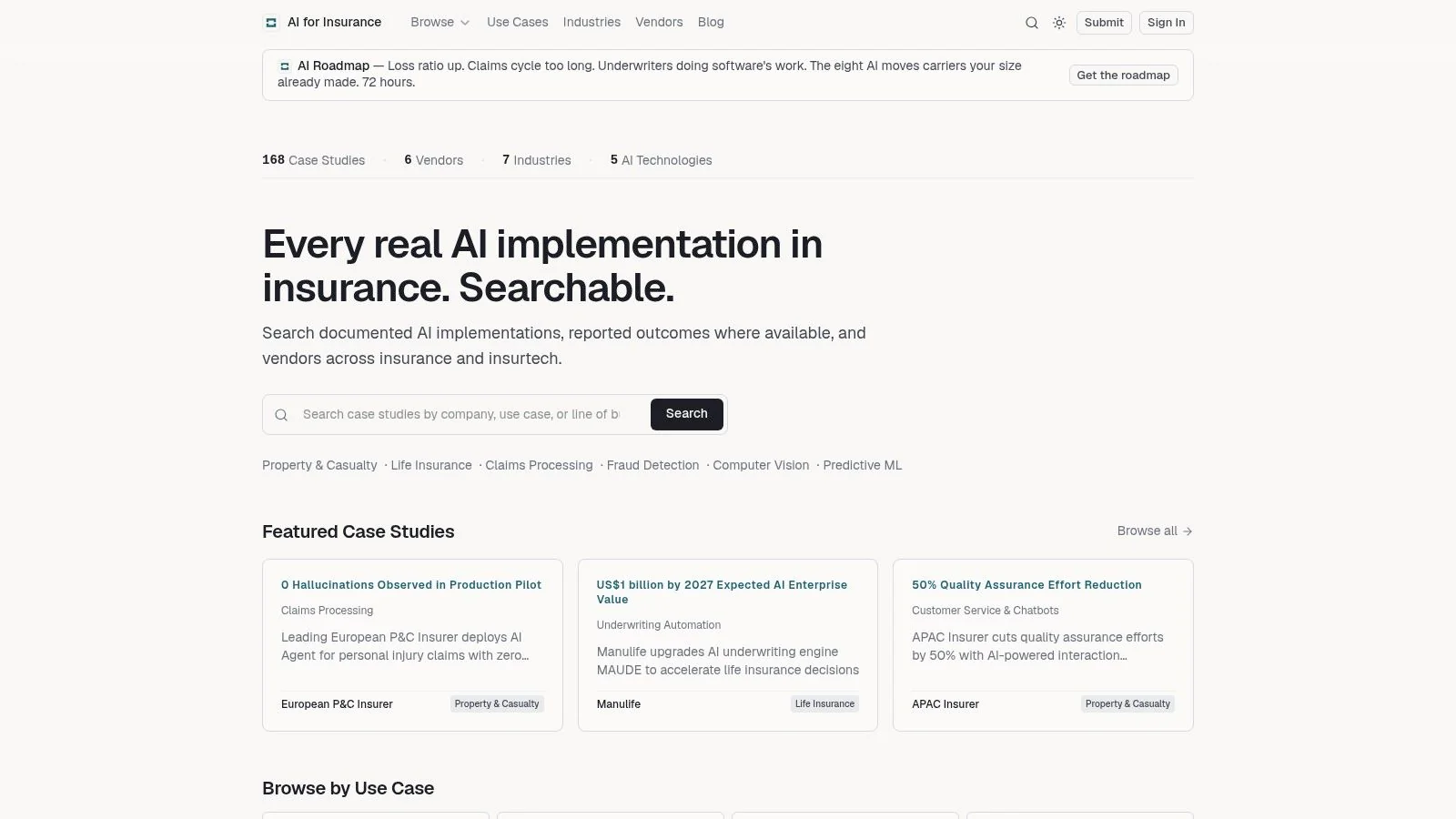Screen dimensions: 1456x819
Task: Open the Use Cases menu item
Action: click(518, 23)
